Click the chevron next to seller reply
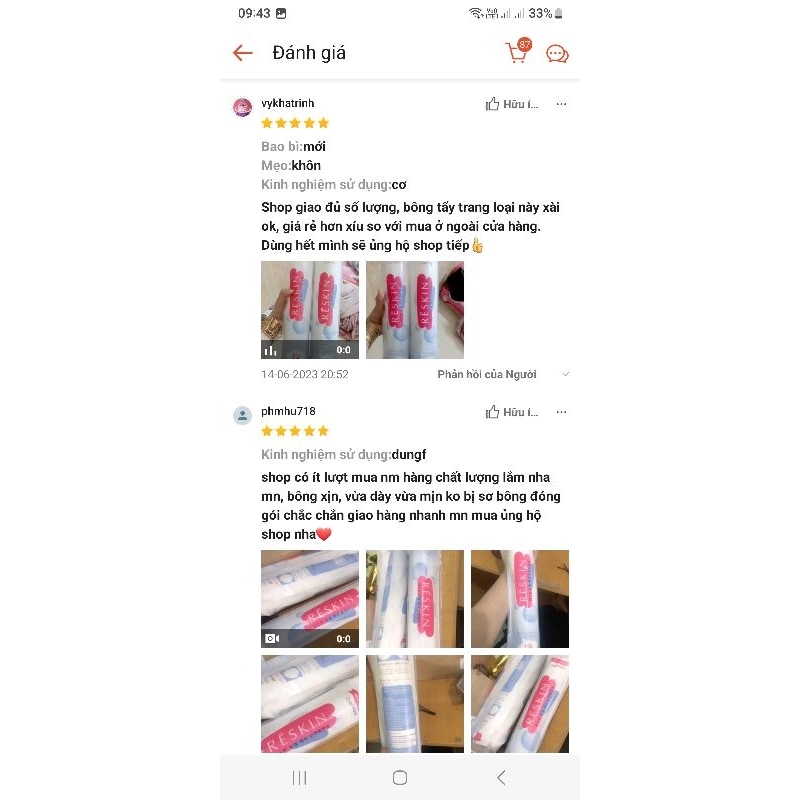 565,374
